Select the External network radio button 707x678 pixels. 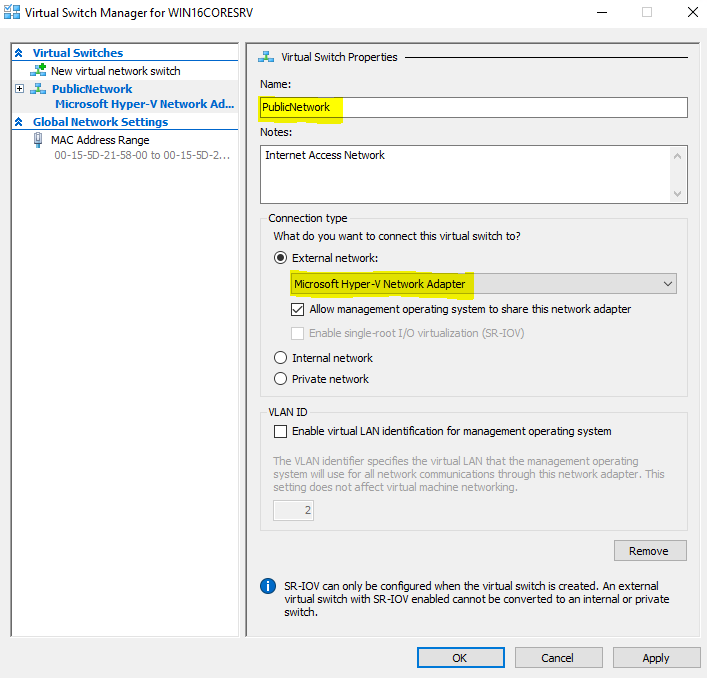click(x=280, y=258)
